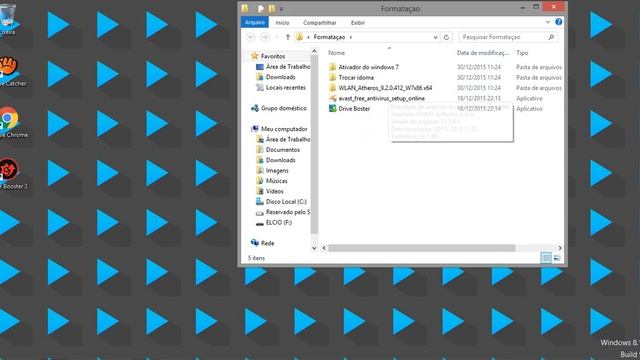This screenshot has width=640, height=360.
Task: Click date cell 18/12/2015 22:13 for avast
Action: click(x=479, y=98)
